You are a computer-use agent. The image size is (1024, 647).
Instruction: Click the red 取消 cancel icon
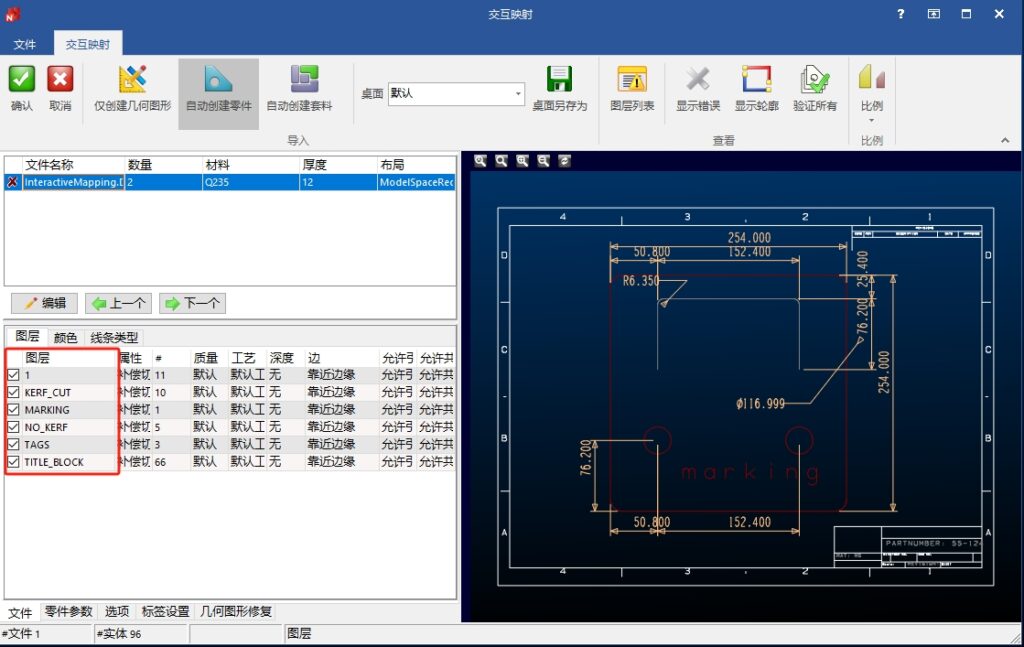pyautogui.click(x=60, y=80)
